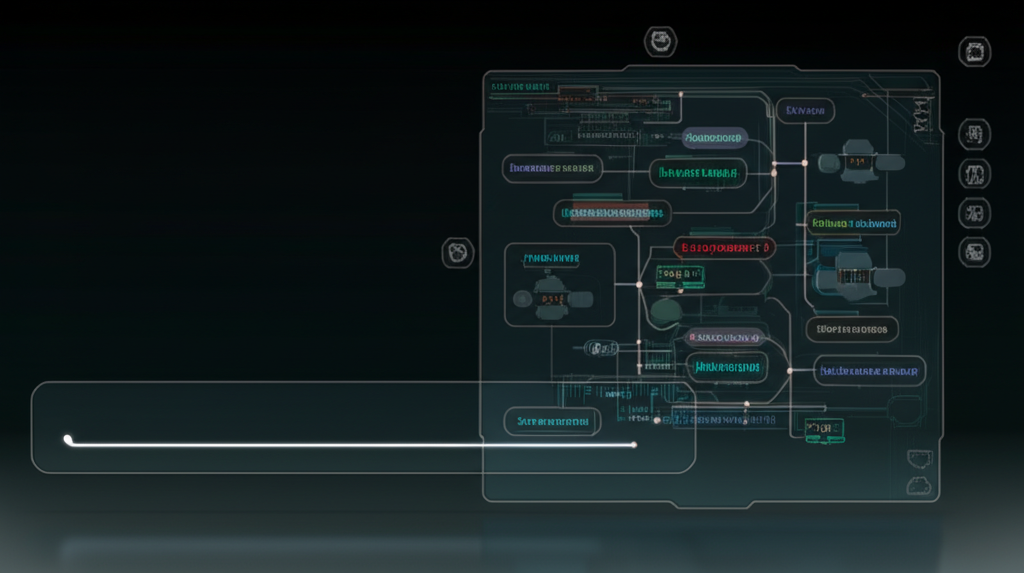
Task: Select the red-outlined node with red text
Action: coord(724,247)
